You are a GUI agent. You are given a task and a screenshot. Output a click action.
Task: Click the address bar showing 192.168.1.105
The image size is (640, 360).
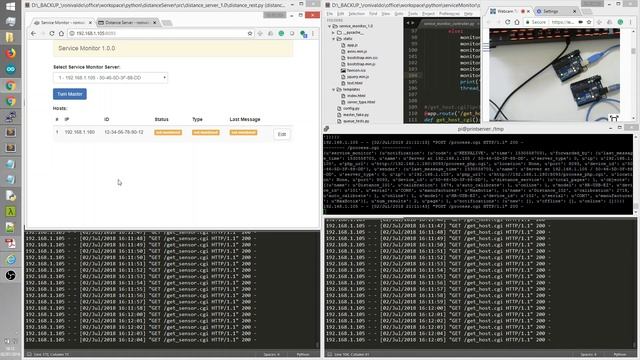(x=159, y=33)
